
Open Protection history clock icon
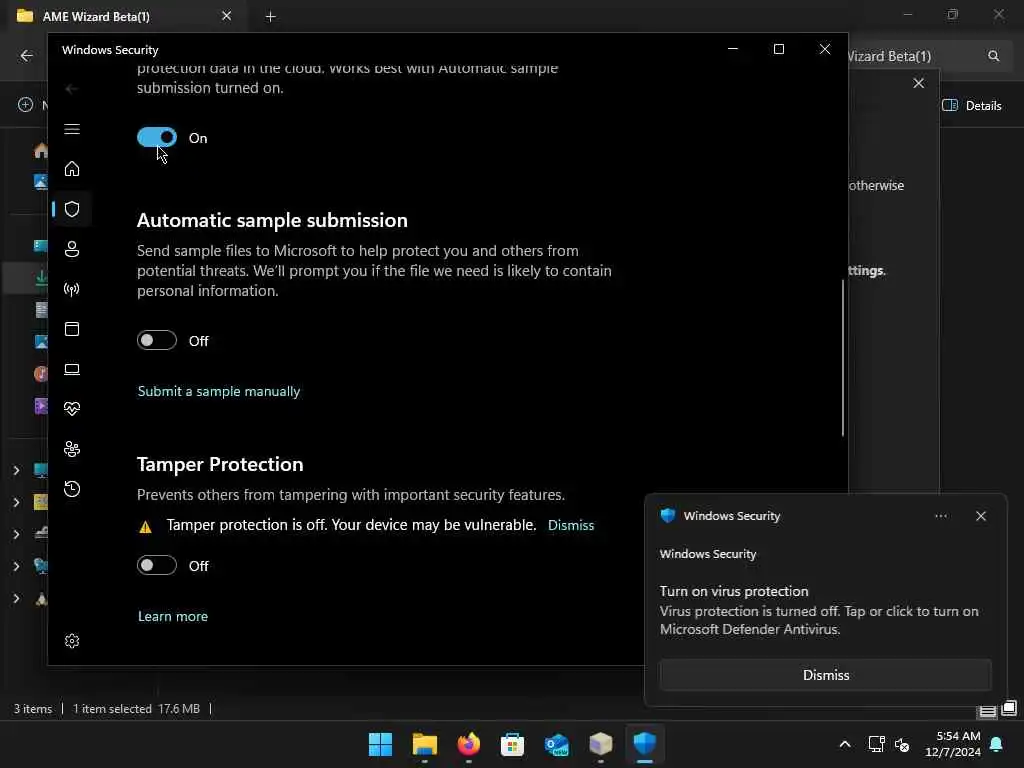pos(72,488)
